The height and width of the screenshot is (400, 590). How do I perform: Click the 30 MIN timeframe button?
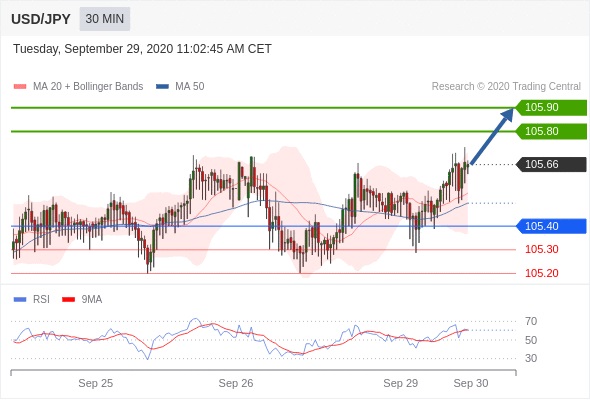(105, 19)
